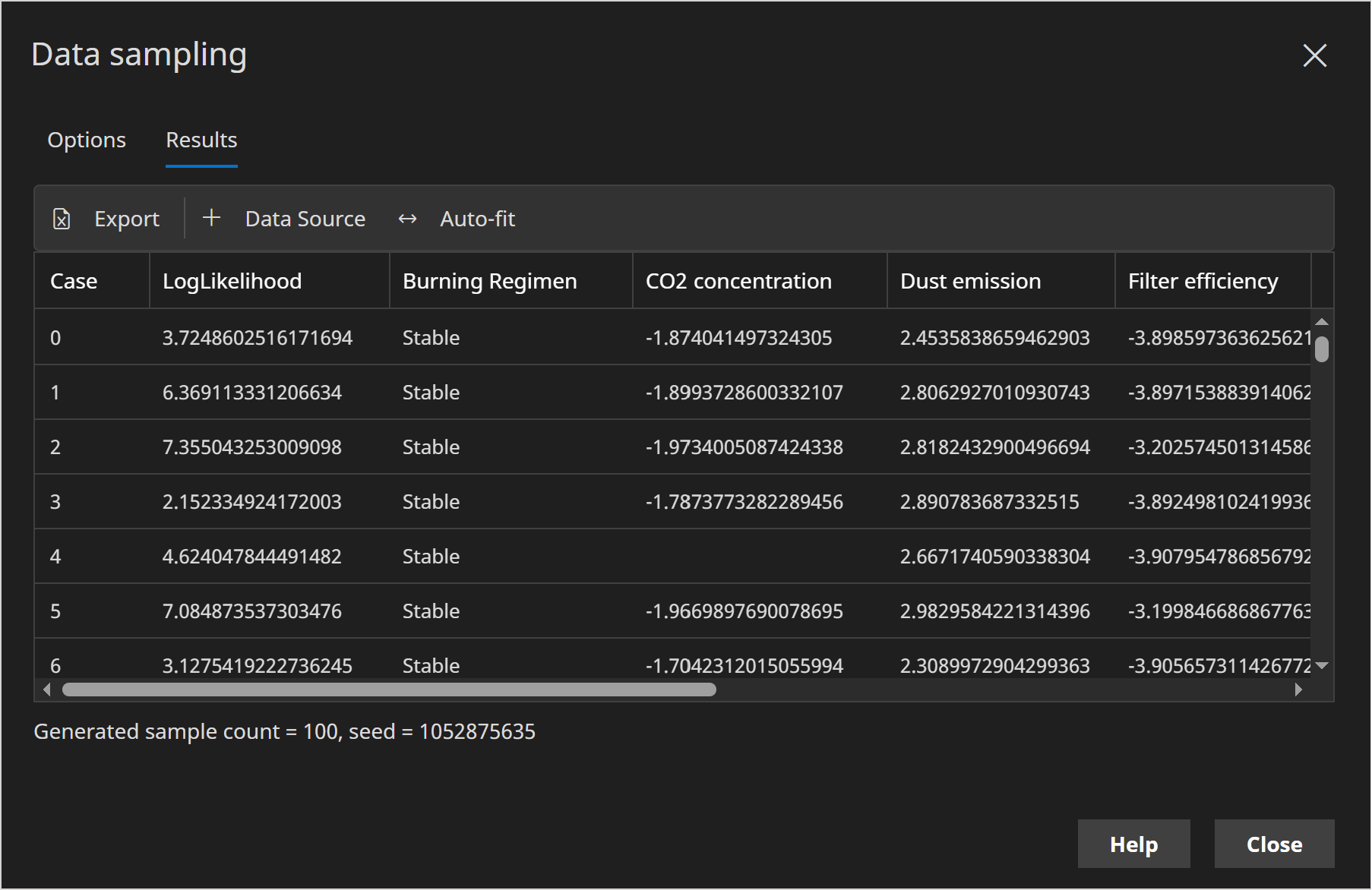Select the Results tab
The width and height of the screenshot is (1372, 890).
coord(201,140)
